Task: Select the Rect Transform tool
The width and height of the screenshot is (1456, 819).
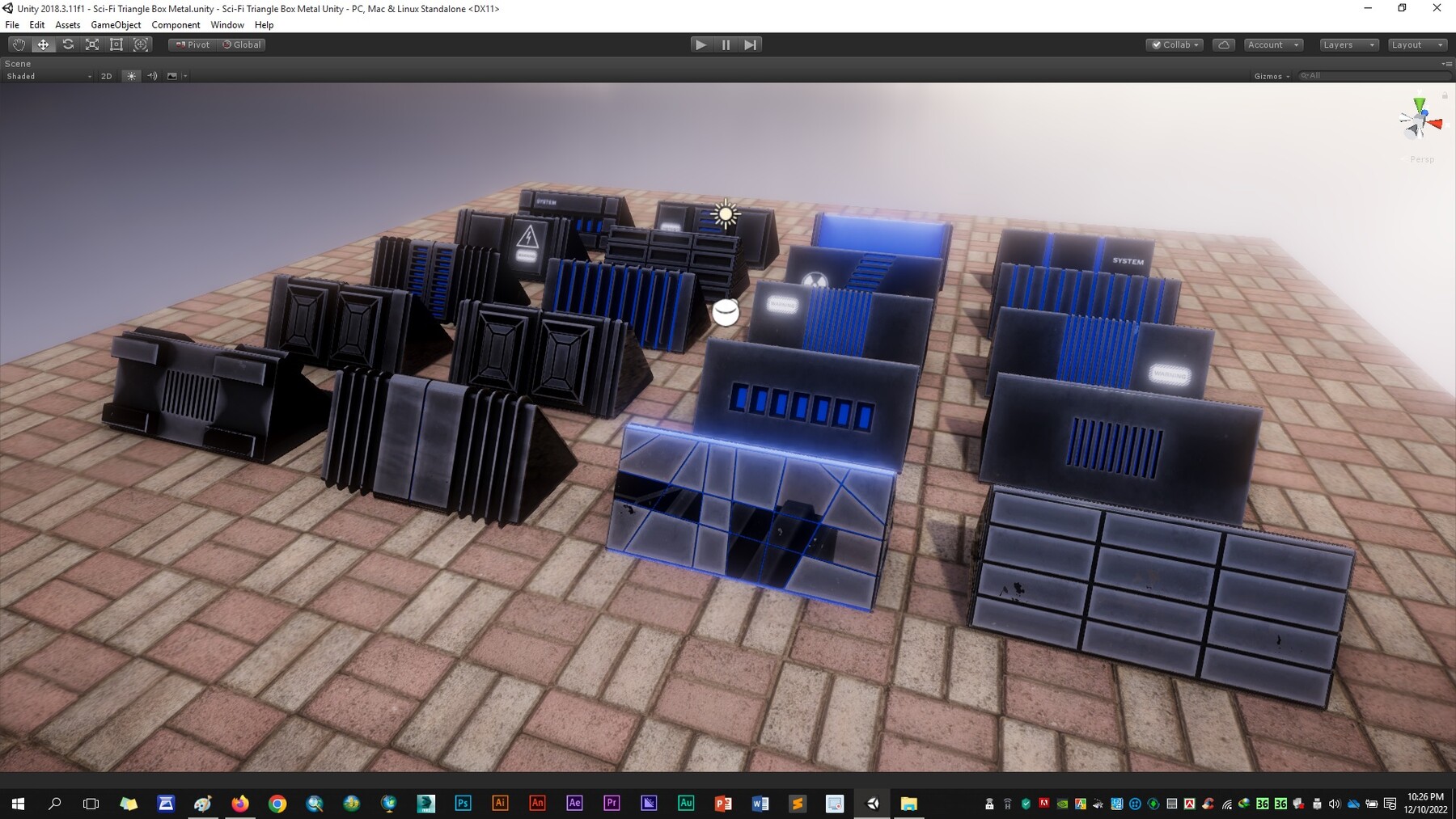Action: 116,44
